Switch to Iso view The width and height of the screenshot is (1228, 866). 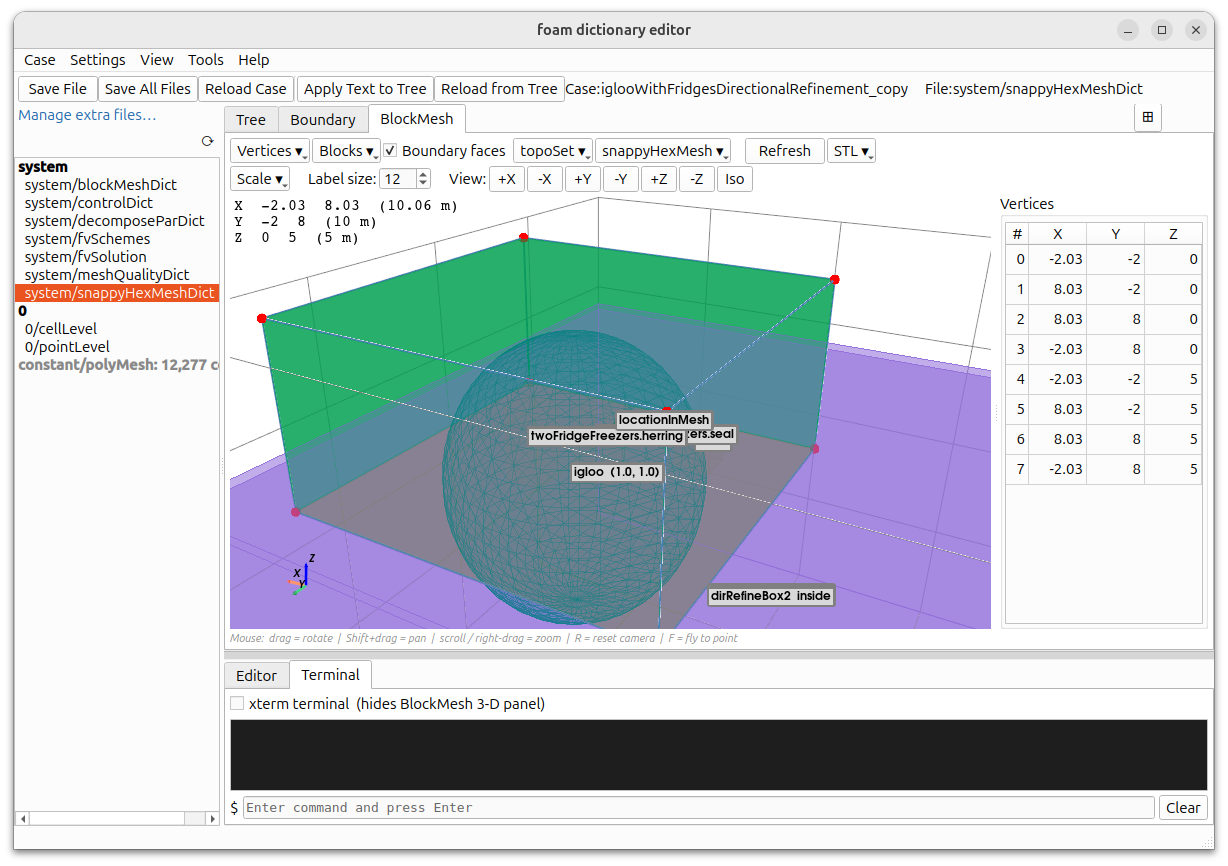tap(735, 179)
